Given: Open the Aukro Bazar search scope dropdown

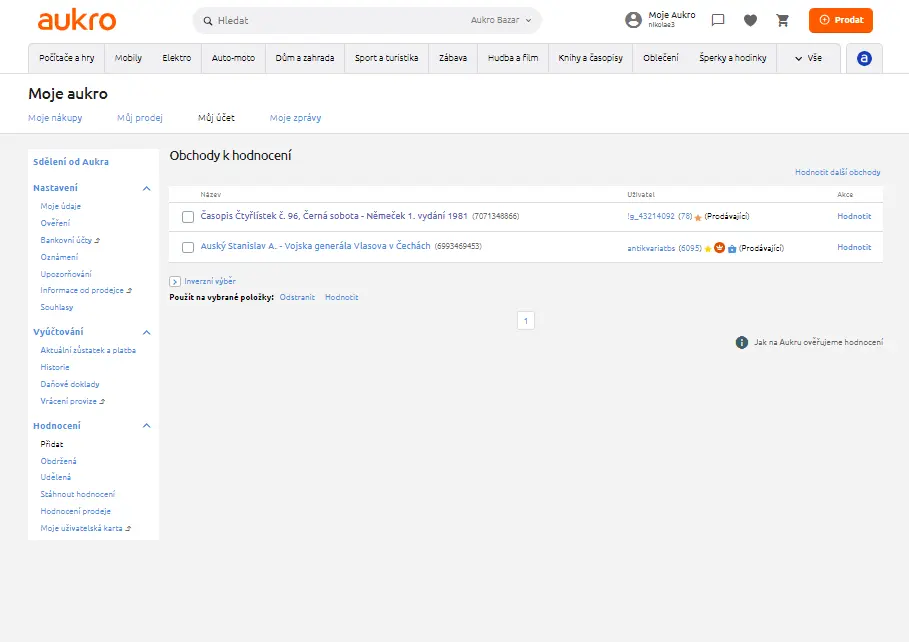Looking at the screenshot, I should [501, 20].
